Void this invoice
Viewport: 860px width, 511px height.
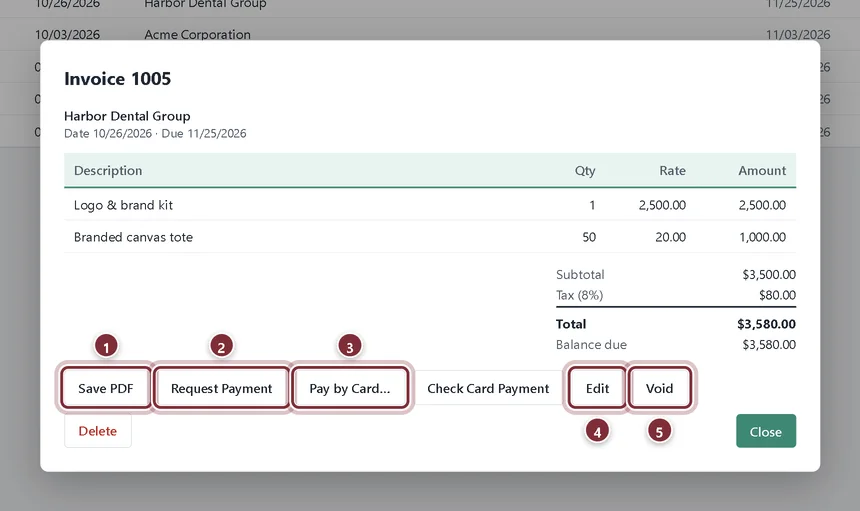659,388
